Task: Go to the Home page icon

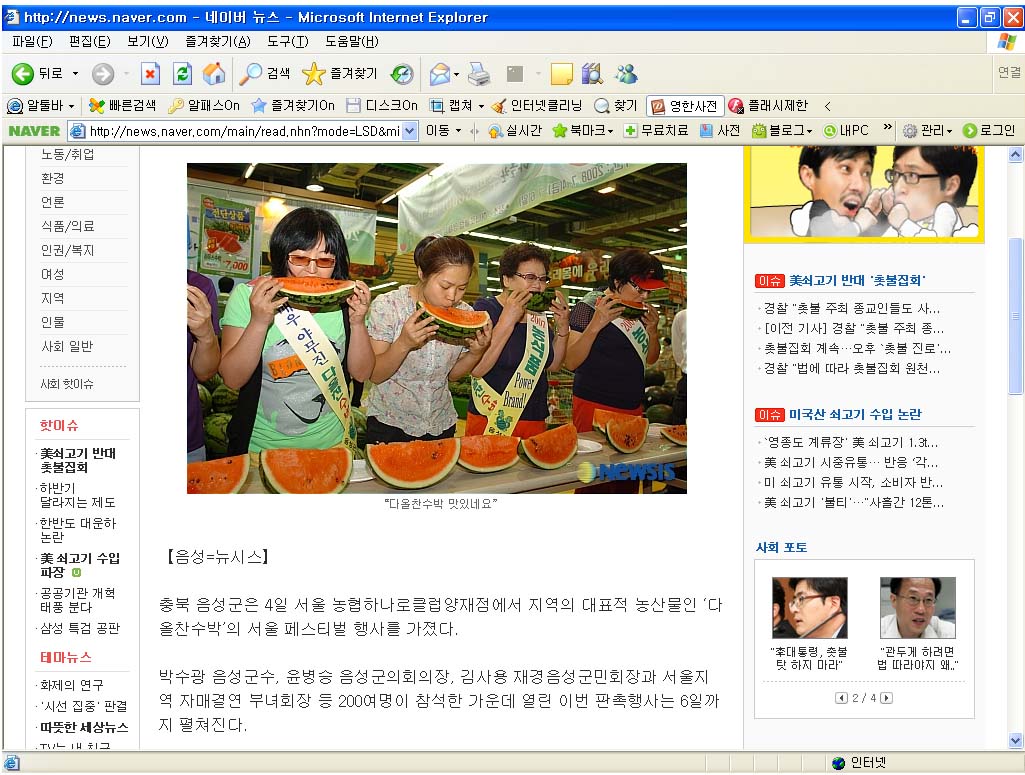Action: [214, 74]
